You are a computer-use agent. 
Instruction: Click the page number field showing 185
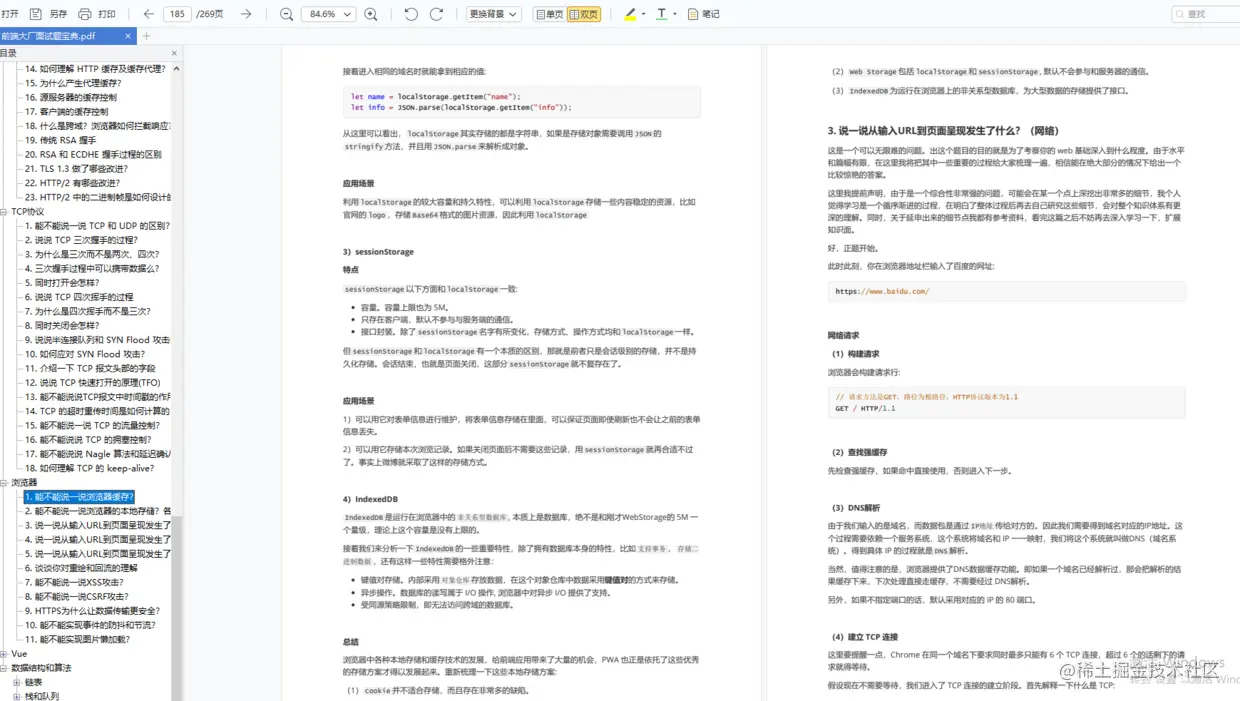(178, 14)
